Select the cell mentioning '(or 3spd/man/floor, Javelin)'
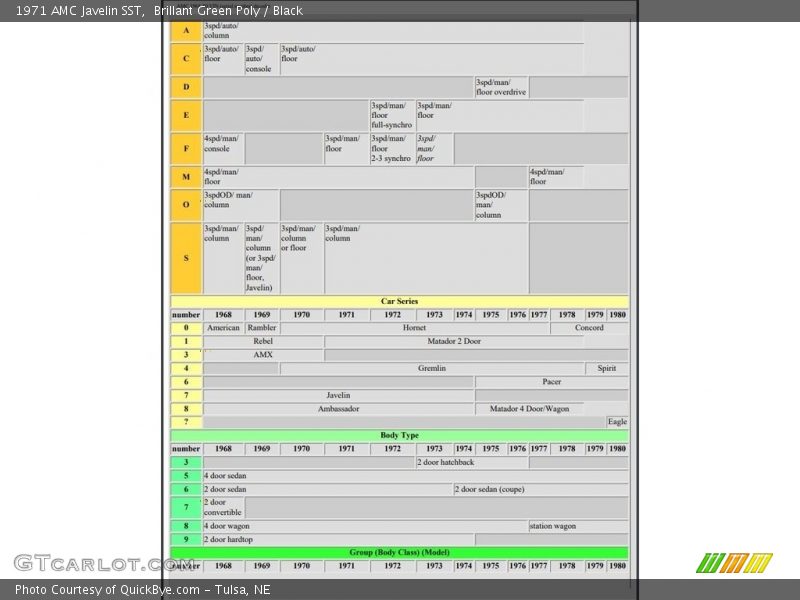800x600 pixels. pyautogui.click(x=262, y=258)
